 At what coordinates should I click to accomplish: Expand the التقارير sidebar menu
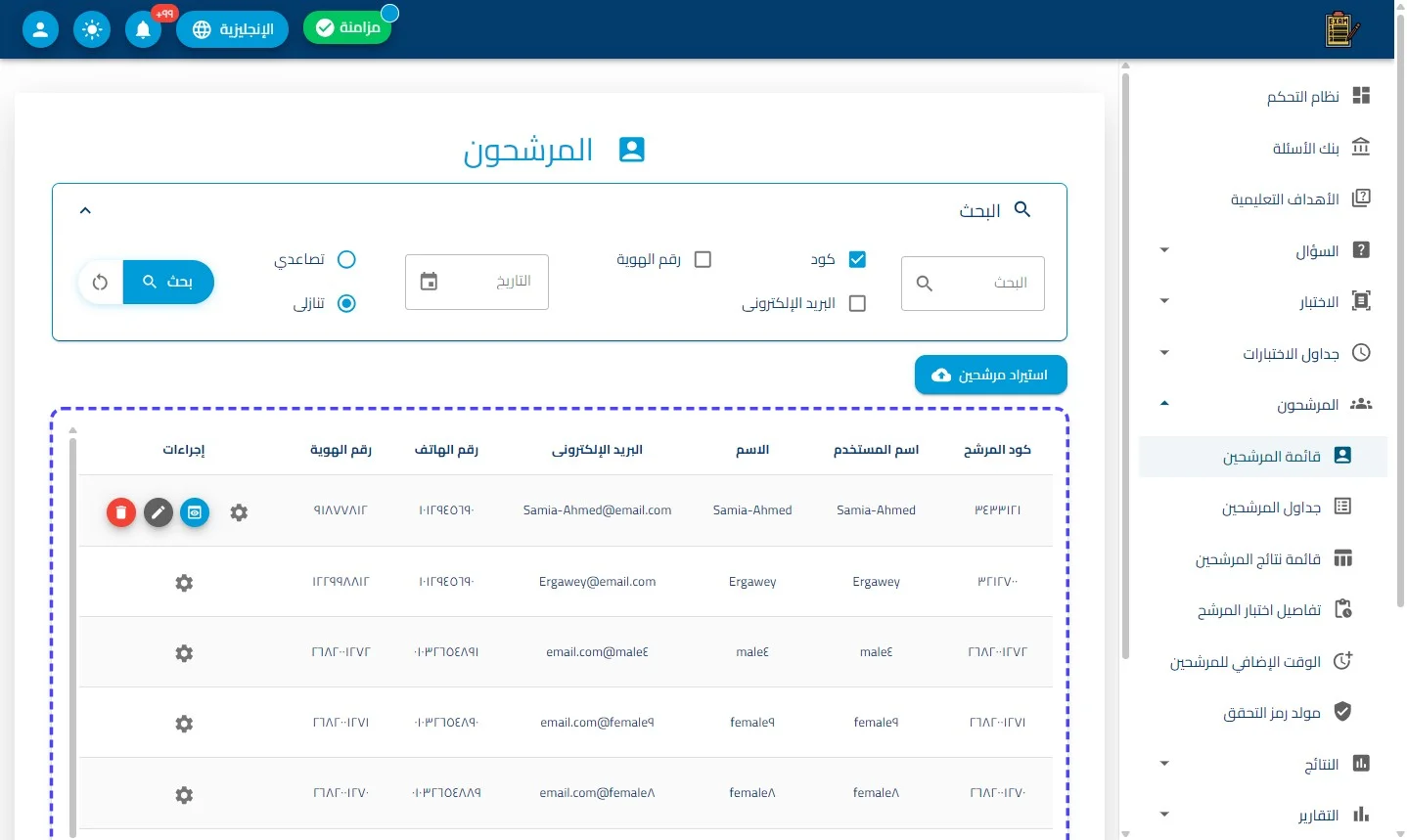coord(1164,815)
